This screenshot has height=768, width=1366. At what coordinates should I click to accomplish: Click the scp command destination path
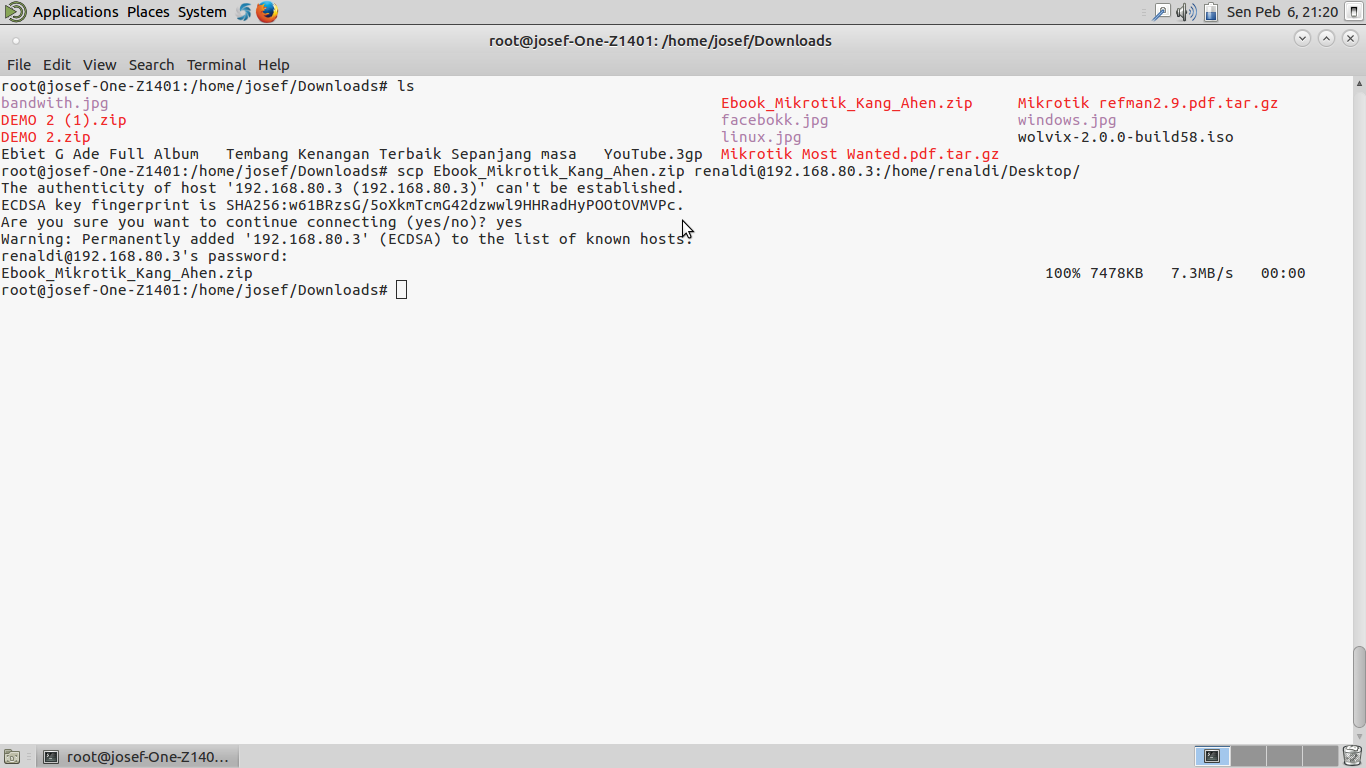click(887, 171)
